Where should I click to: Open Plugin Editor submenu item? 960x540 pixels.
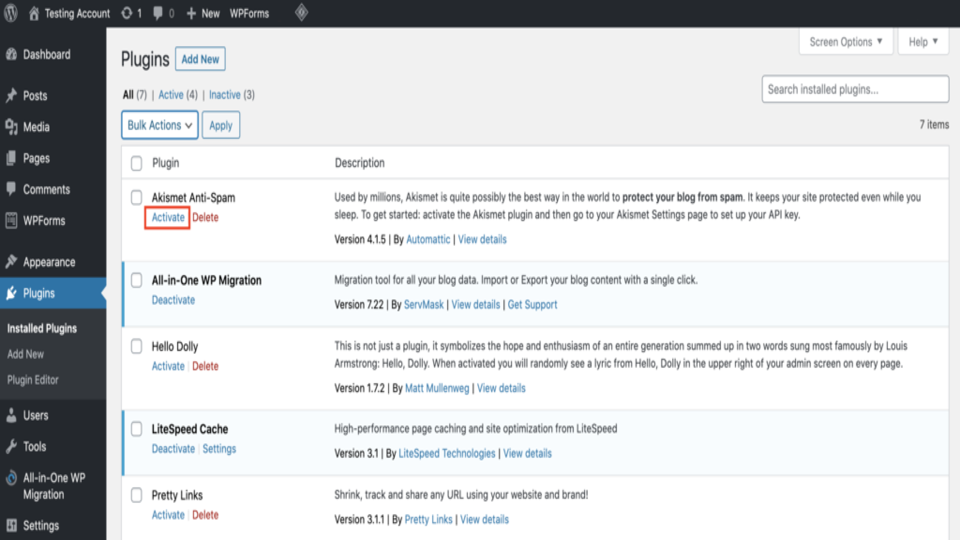[33, 380]
